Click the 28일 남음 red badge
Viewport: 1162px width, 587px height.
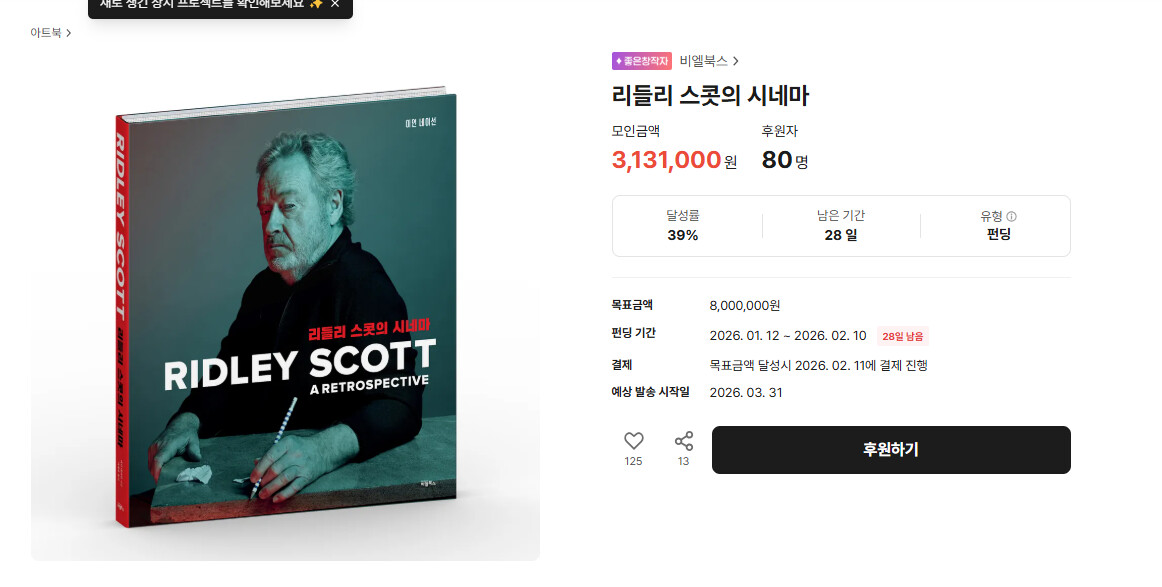(x=903, y=336)
